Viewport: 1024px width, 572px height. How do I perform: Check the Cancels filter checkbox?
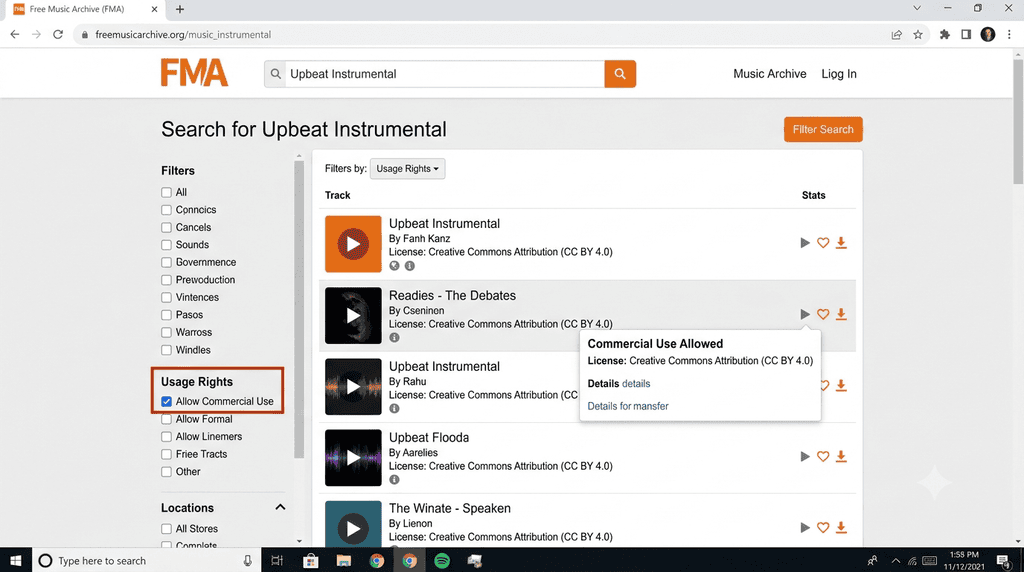(167, 228)
